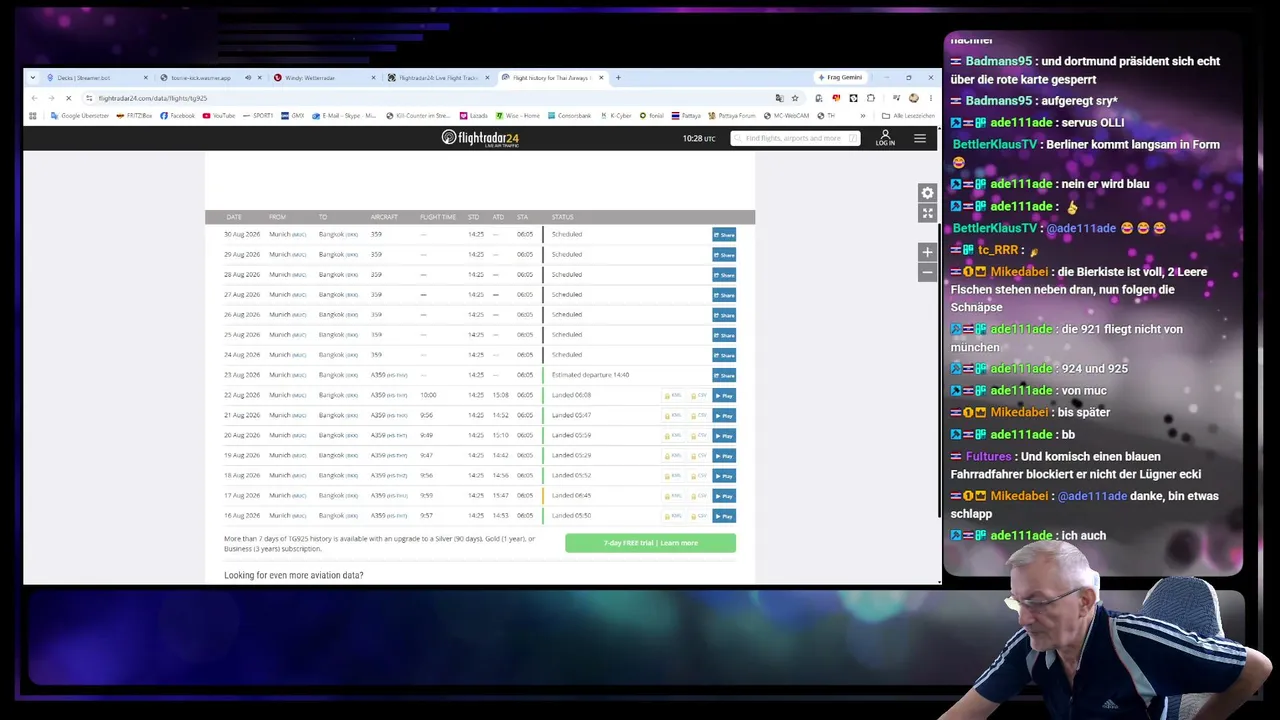Share the 30 Aug 2026 flight
The height and width of the screenshot is (720, 1280).
pos(724,235)
